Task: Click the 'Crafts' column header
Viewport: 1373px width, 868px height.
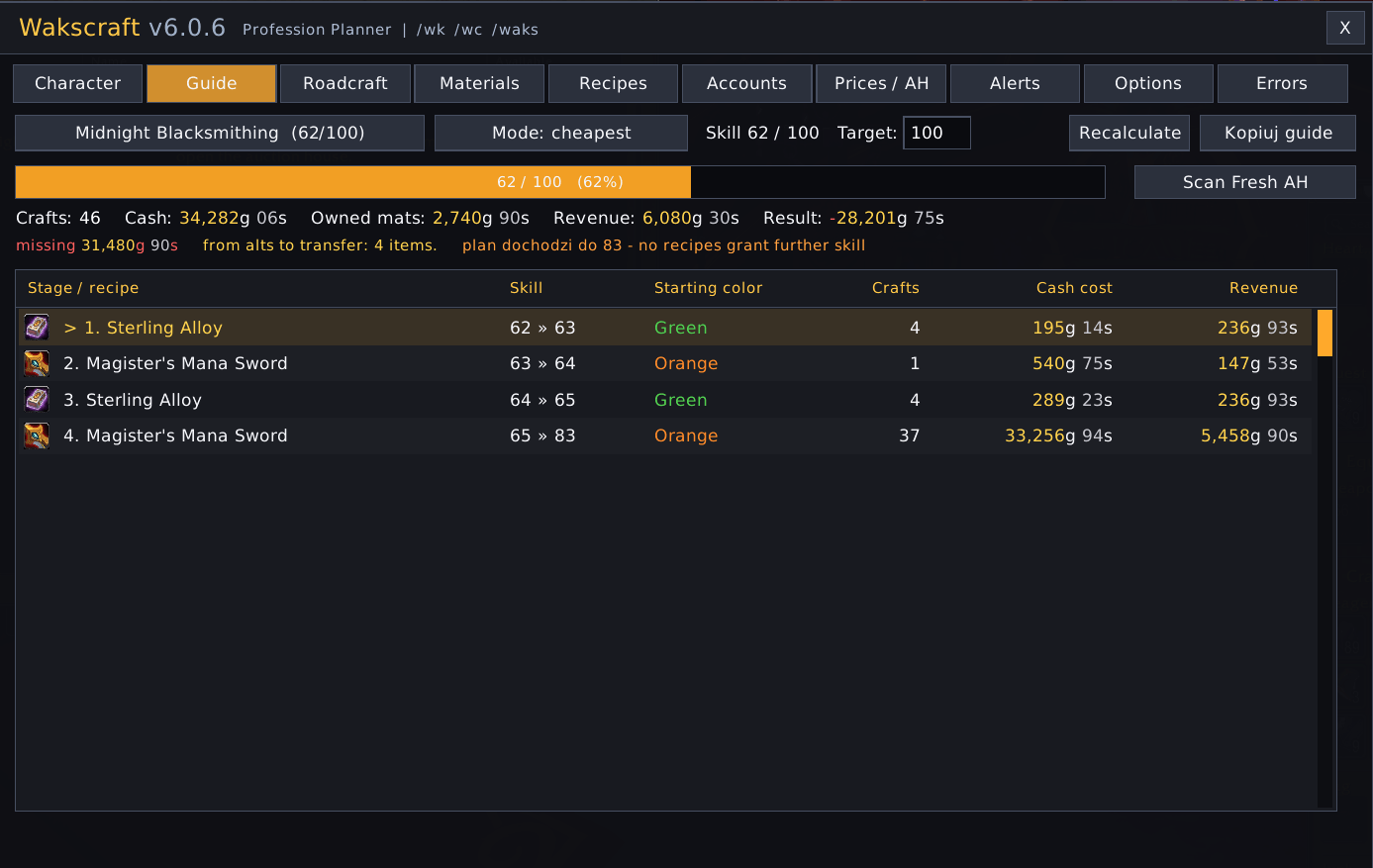Action: [896, 288]
